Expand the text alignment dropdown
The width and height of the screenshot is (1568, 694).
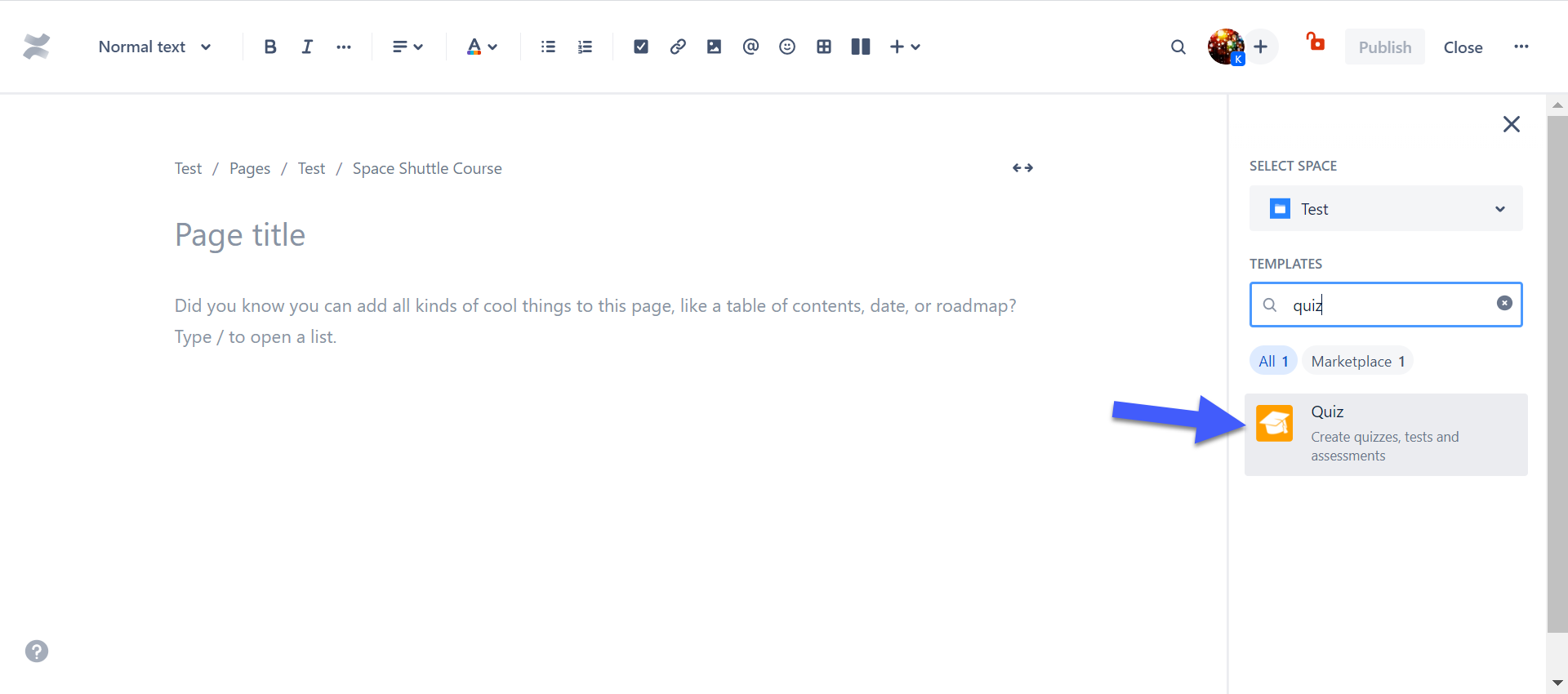click(x=408, y=47)
